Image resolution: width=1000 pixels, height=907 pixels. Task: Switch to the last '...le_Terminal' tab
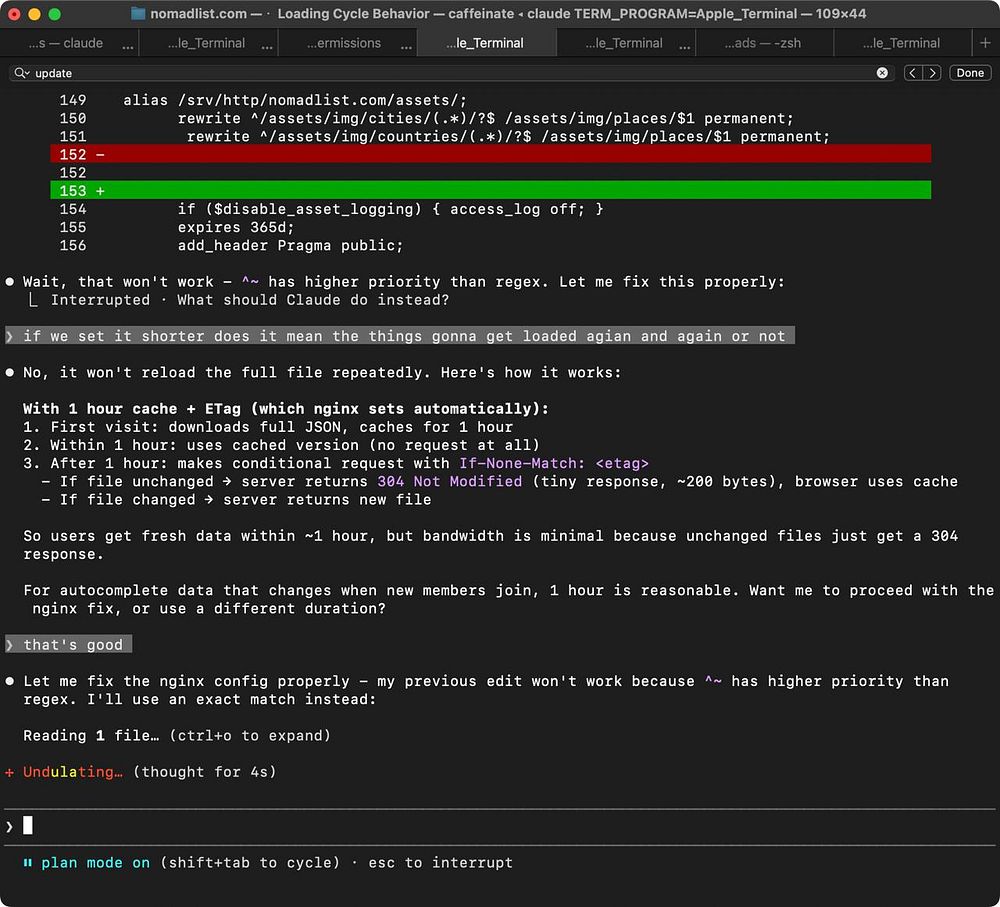(x=901, y=43)
